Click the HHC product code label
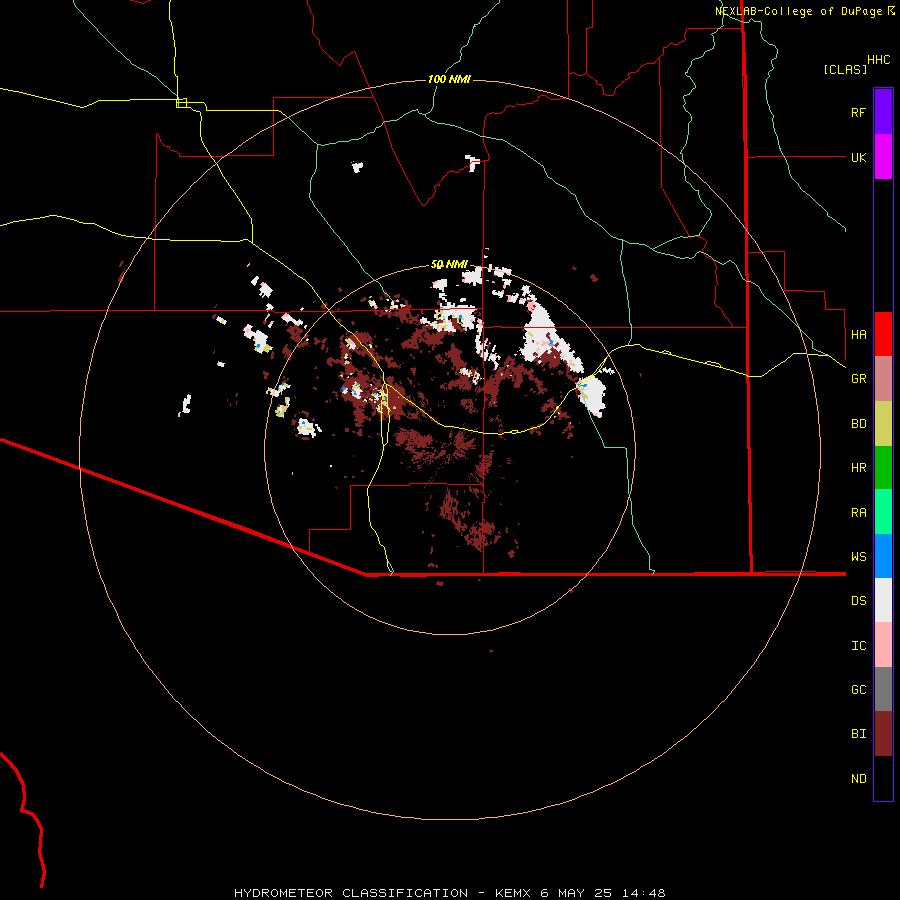This screenshot has width=900, height=900. 879,60
